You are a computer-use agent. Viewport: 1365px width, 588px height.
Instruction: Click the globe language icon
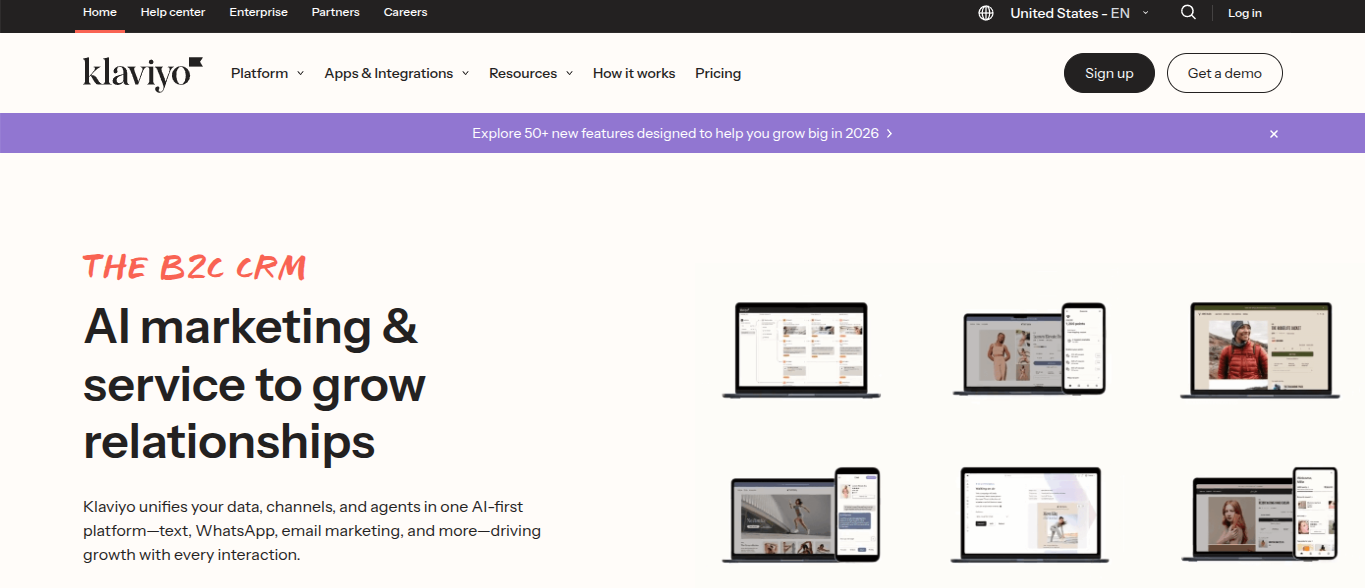pos(985,13)
